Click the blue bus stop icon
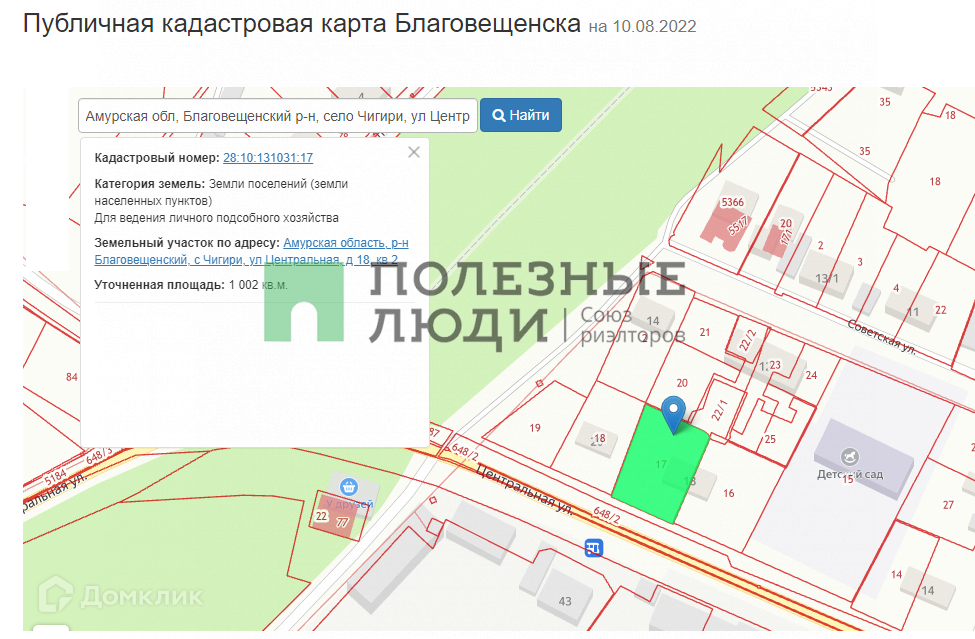 click(594, 548)
